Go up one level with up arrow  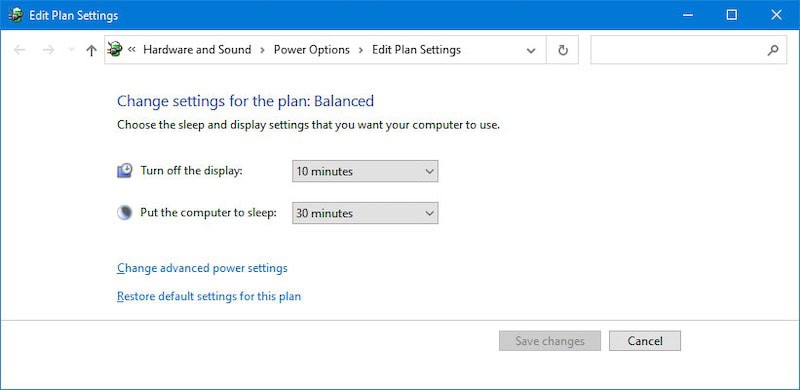point(91,50)
